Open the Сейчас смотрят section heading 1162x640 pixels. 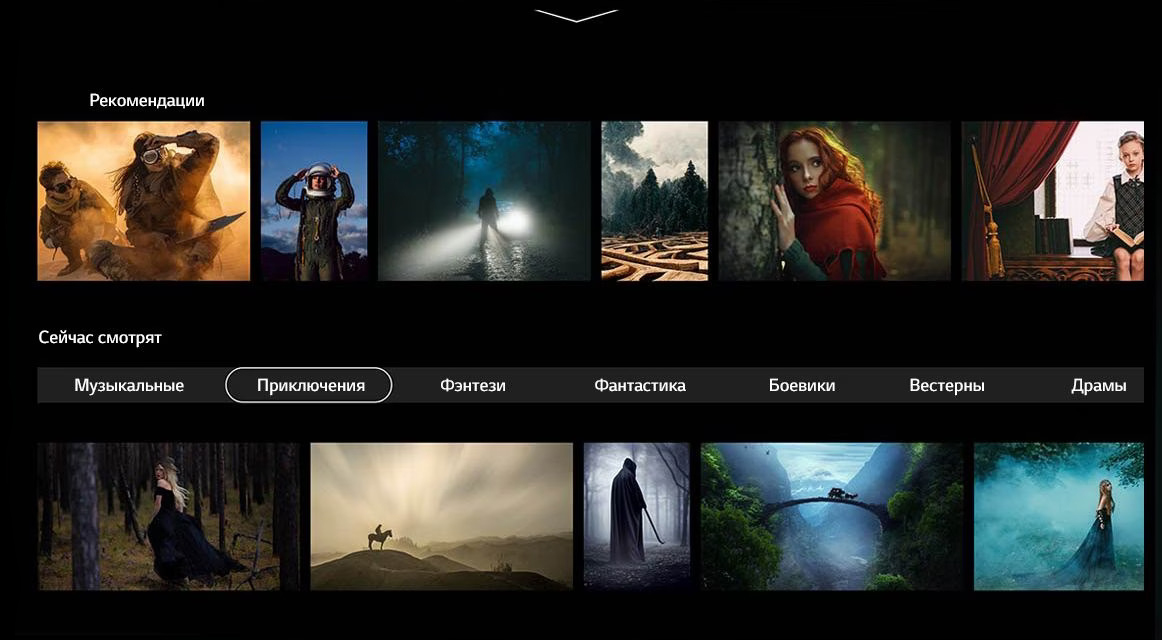pyautogui.click(x=100, y=337)
